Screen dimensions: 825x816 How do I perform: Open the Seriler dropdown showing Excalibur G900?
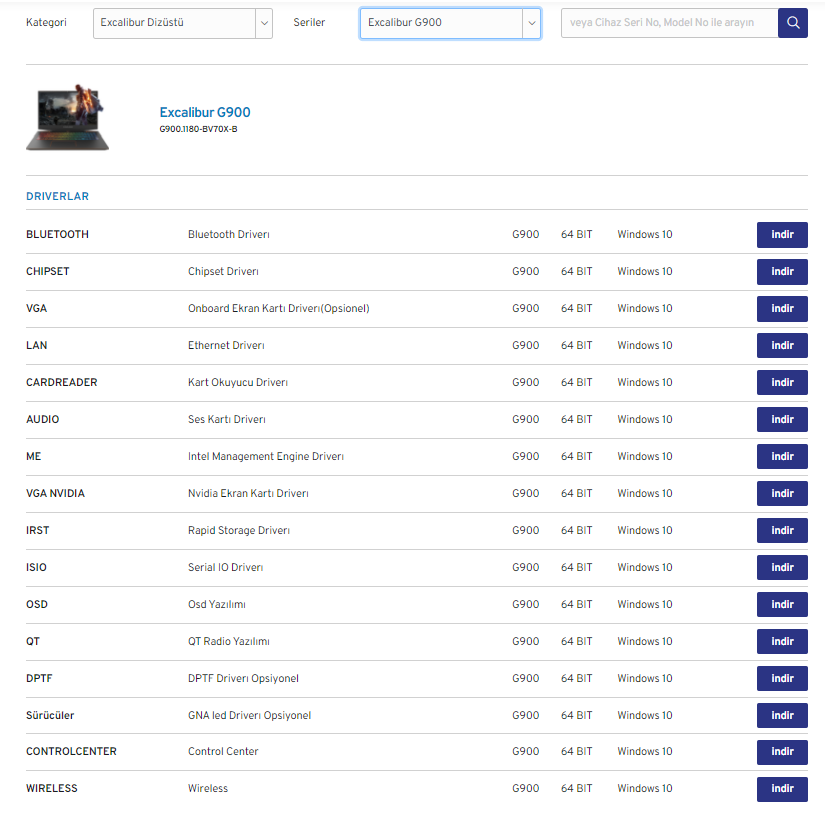tap(450, 23)
